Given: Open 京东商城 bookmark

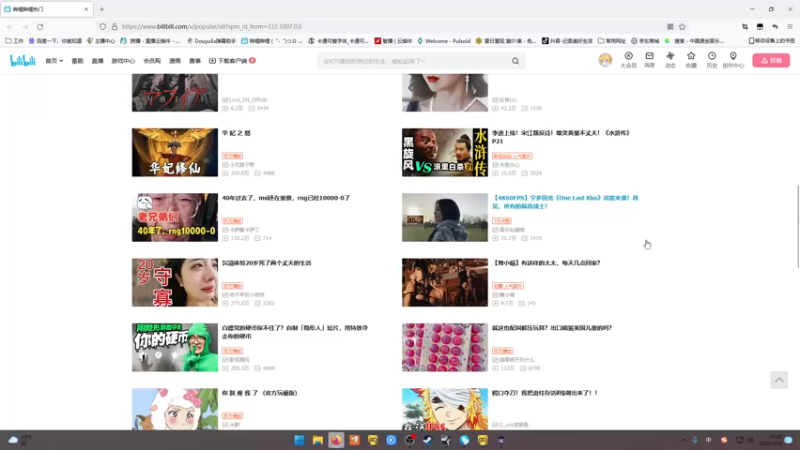Looking at the screenshot, I should pyautogui.click(x=645, y=41).
